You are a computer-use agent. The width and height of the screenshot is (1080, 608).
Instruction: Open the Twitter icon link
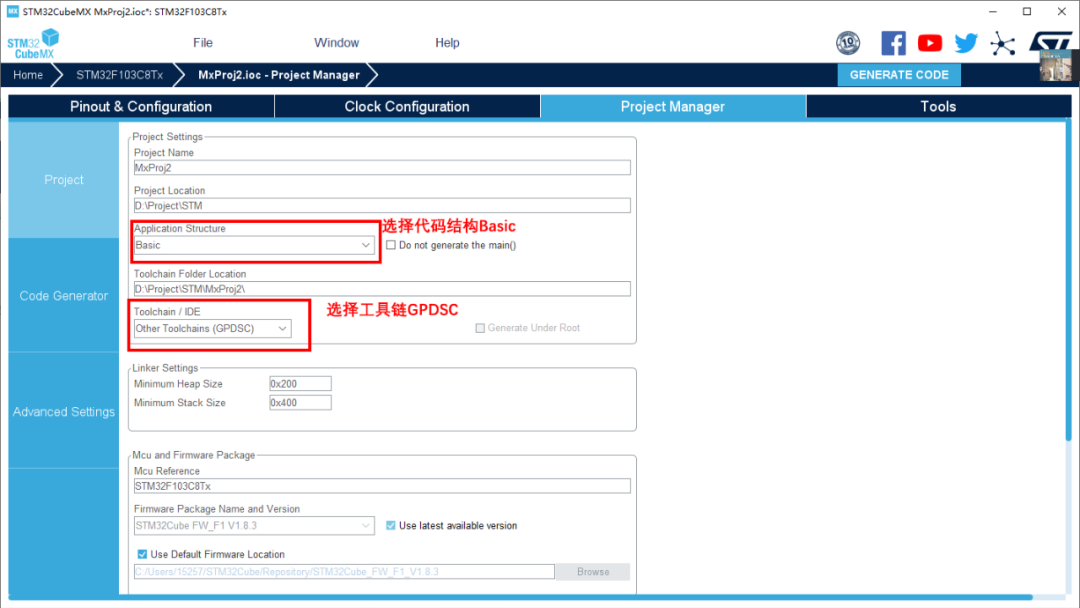[966, 43]
